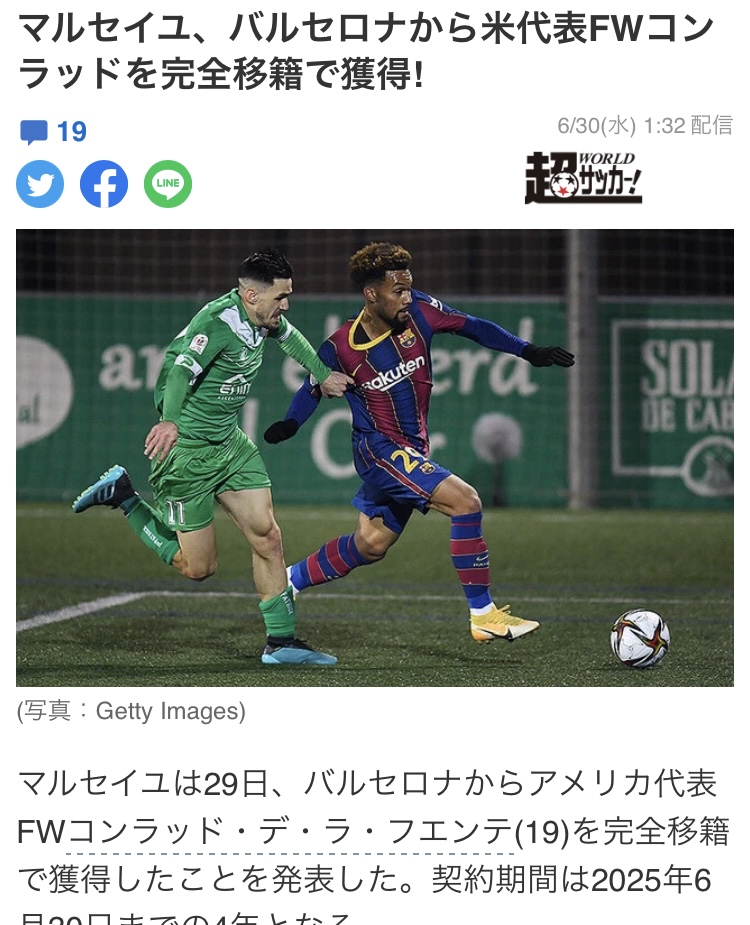The image size is (750, 925).
Task: Open the comments speech bubble icon
Action: [x=34, y=132]
